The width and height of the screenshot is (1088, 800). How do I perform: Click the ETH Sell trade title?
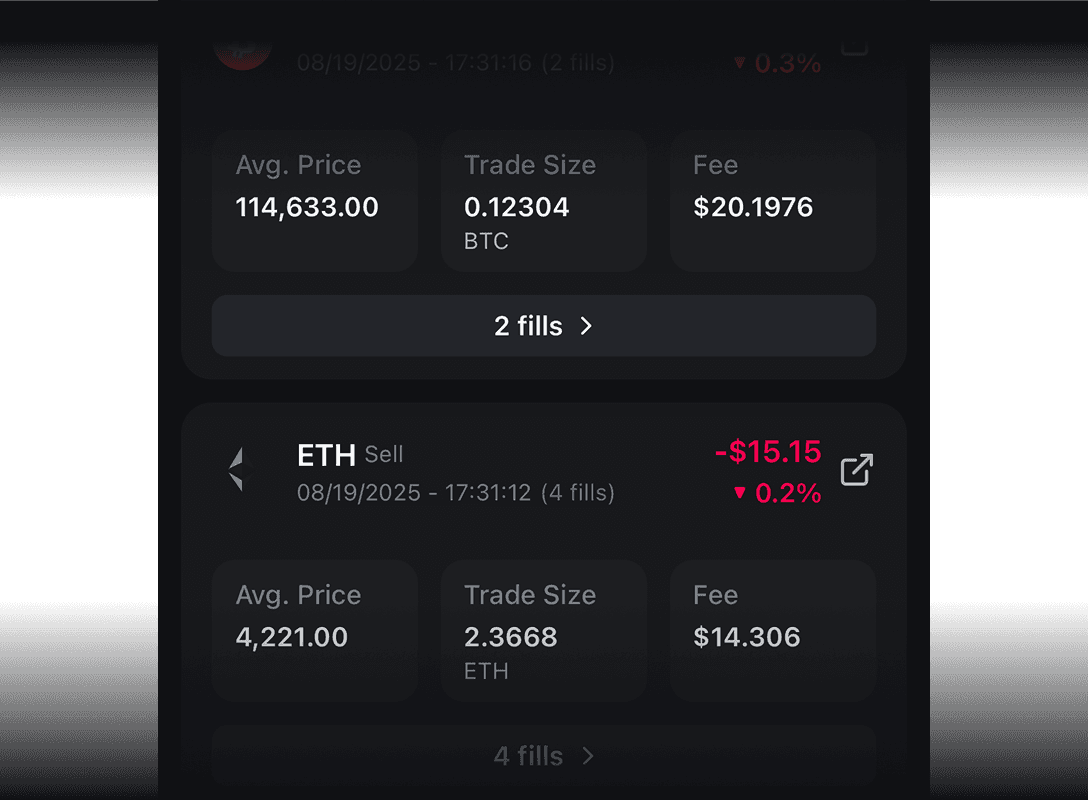pos(349,455)
